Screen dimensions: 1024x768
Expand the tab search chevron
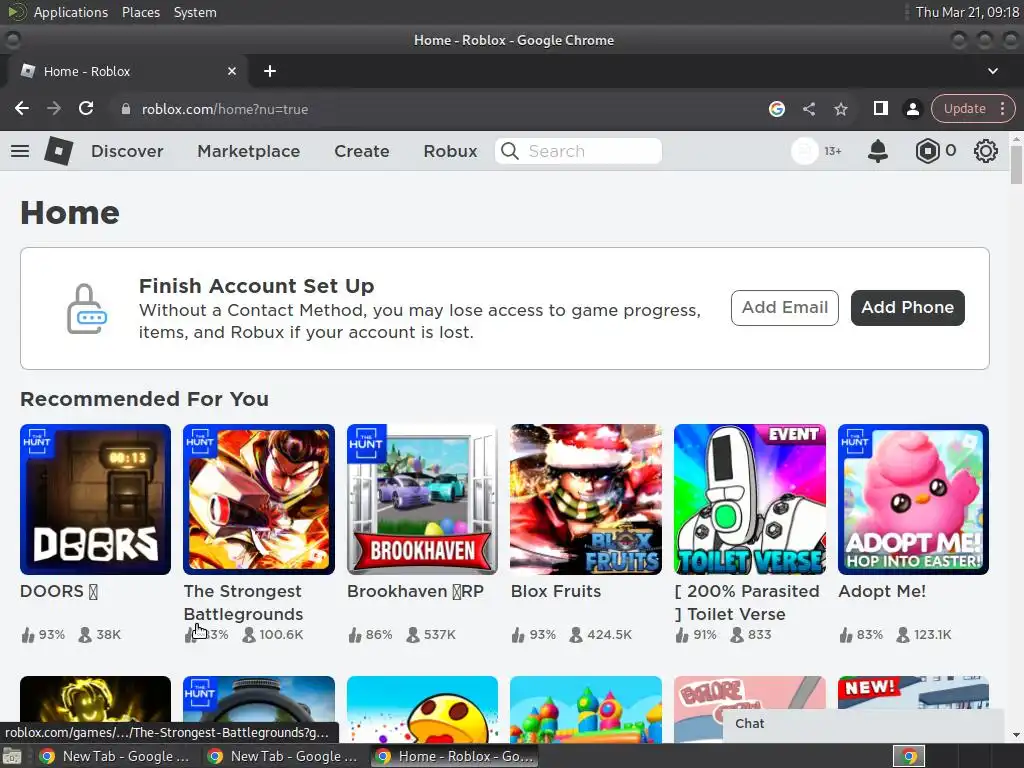(x=993, y=71)
